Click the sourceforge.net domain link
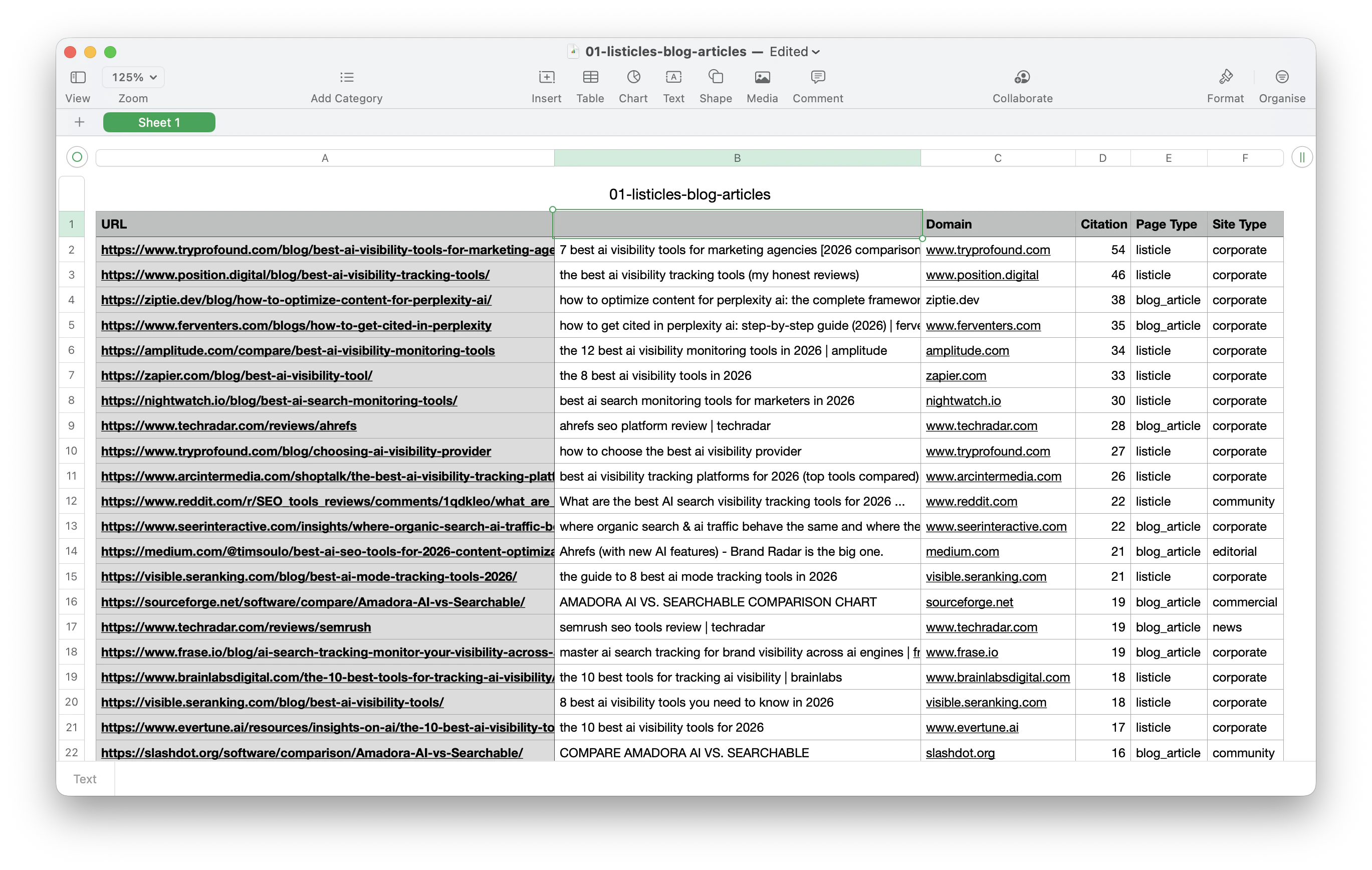Viewport: 1372px width, 870px height. point(969,602)
